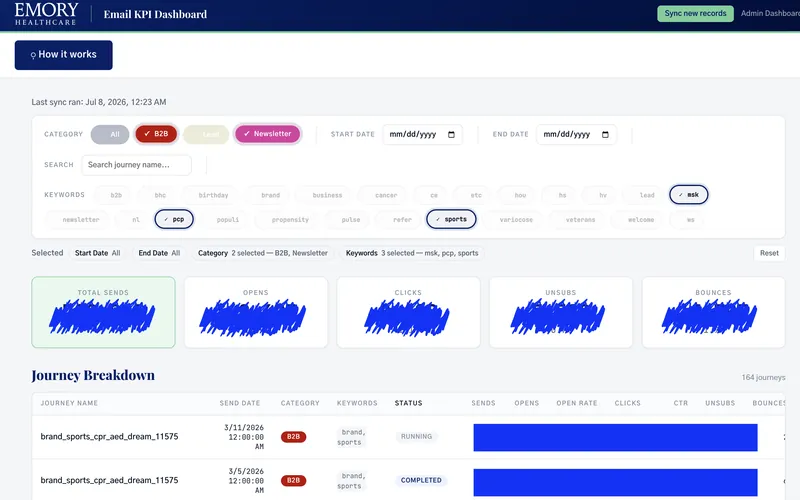This screenshot has width=800, height=500.
Task: Click the Start Date mm/dd/yyyy field
Action: 422,135
